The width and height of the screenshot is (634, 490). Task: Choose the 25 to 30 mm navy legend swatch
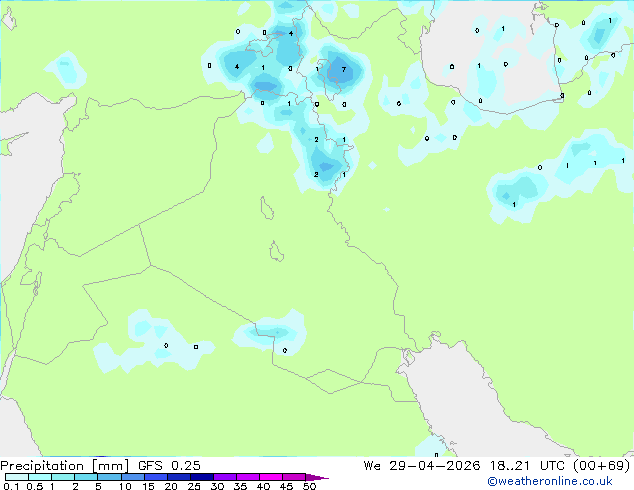[202, 477]
